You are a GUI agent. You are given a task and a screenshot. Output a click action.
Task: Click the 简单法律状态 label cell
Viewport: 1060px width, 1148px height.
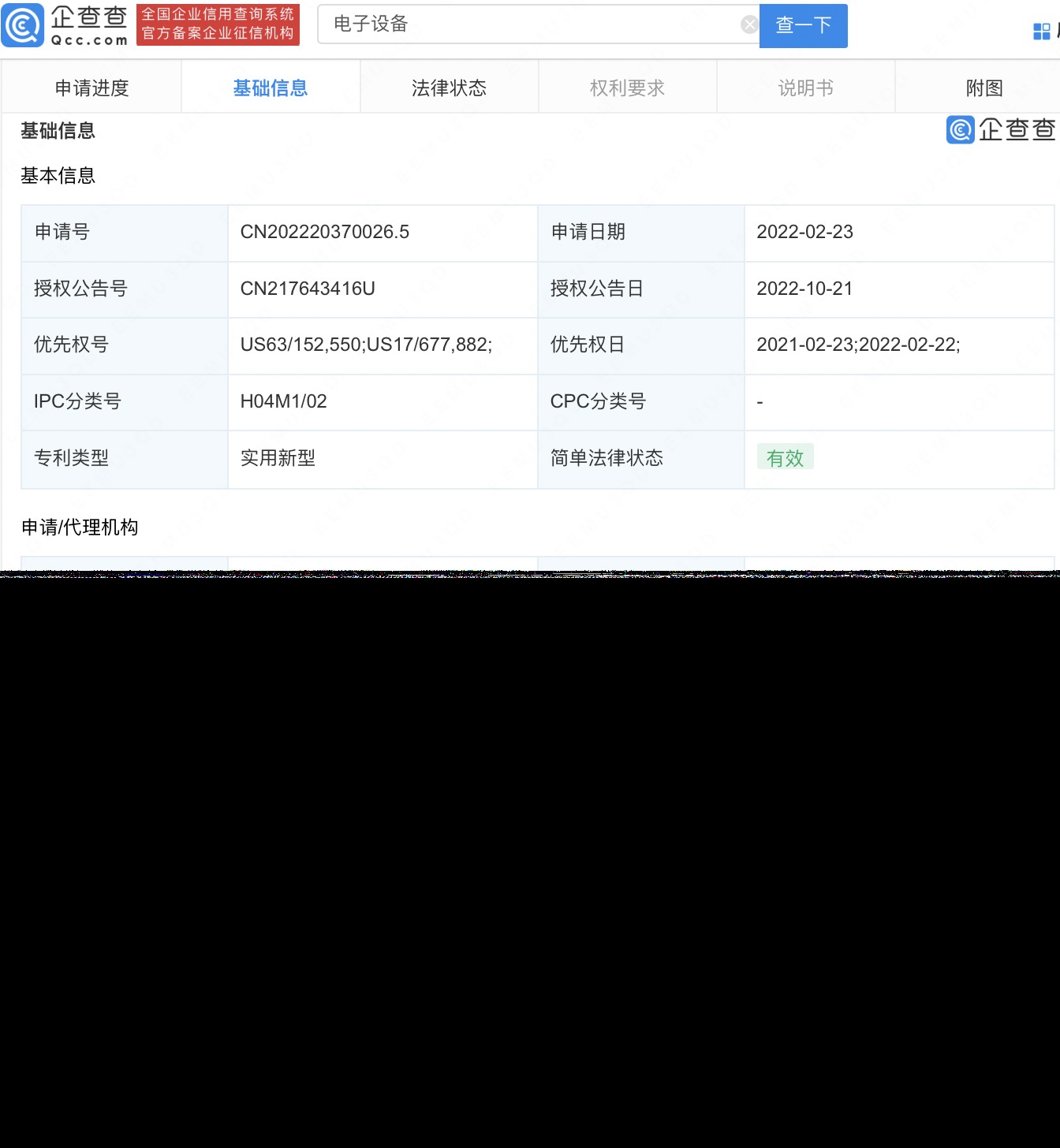pyautogui.click(x=640, y=459)
